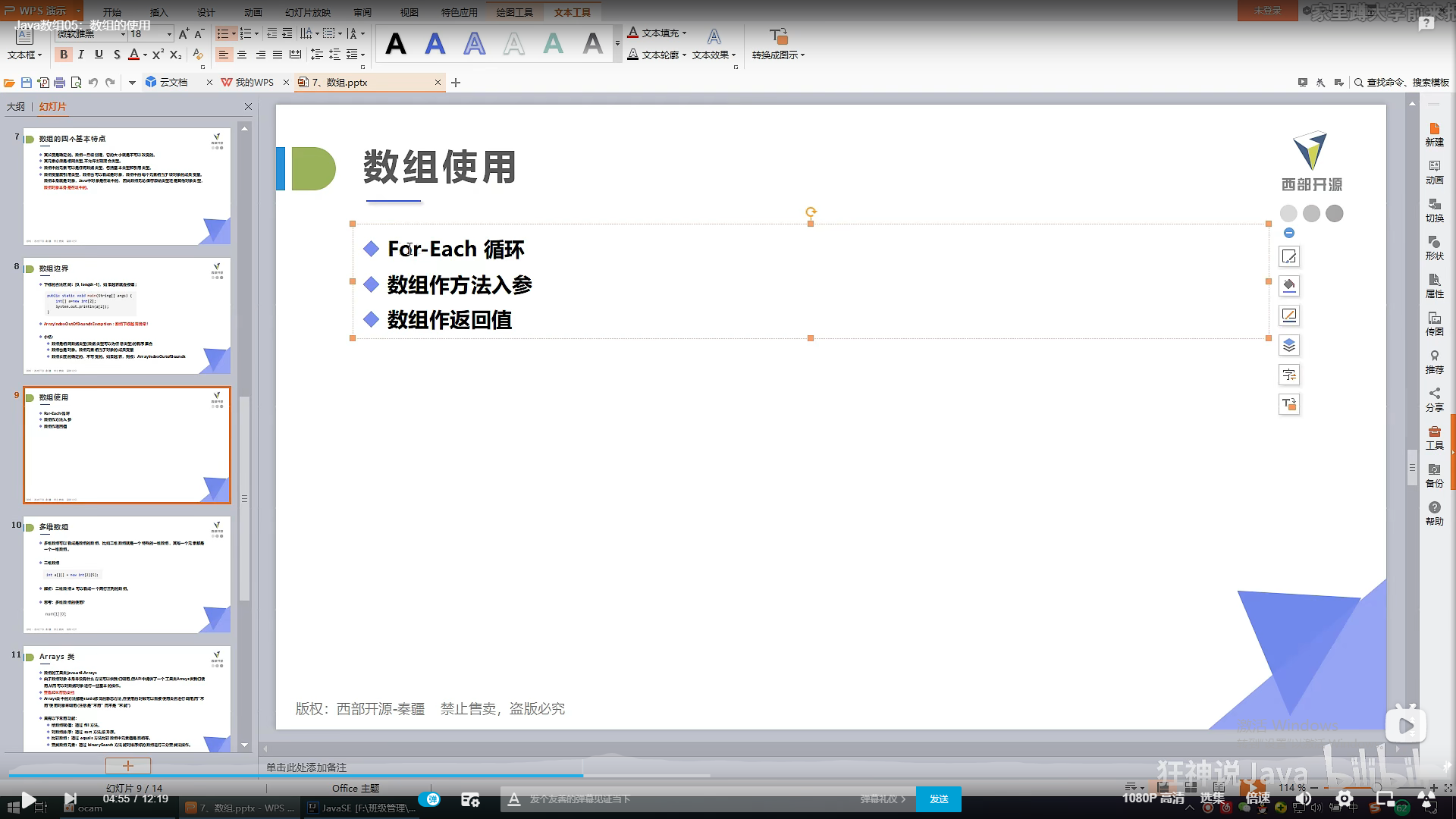Open the 插入 ribbon tab
Image resolution: width=1456 pixels, height=819 pixels.
click(x=158, y=12)
